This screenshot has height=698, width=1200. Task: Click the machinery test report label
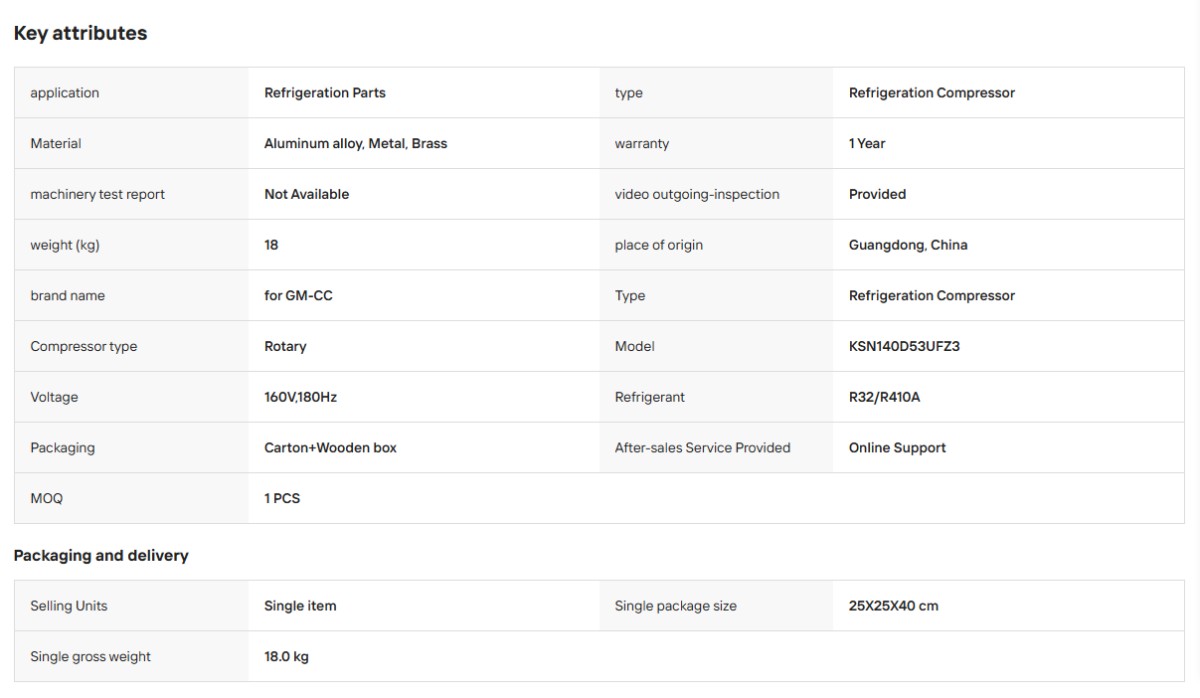pos(98,194)
